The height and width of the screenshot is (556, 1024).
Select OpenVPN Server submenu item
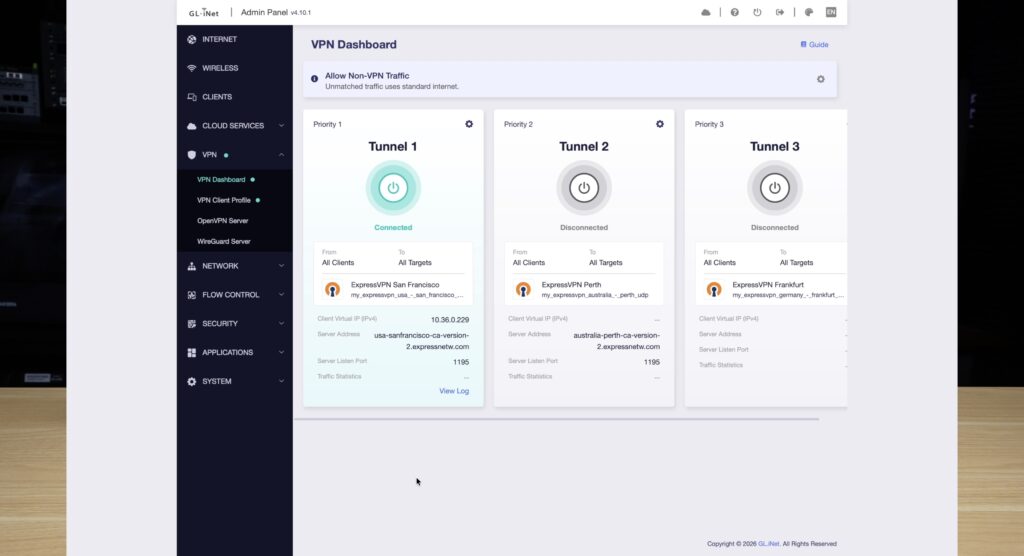[223, 221]
